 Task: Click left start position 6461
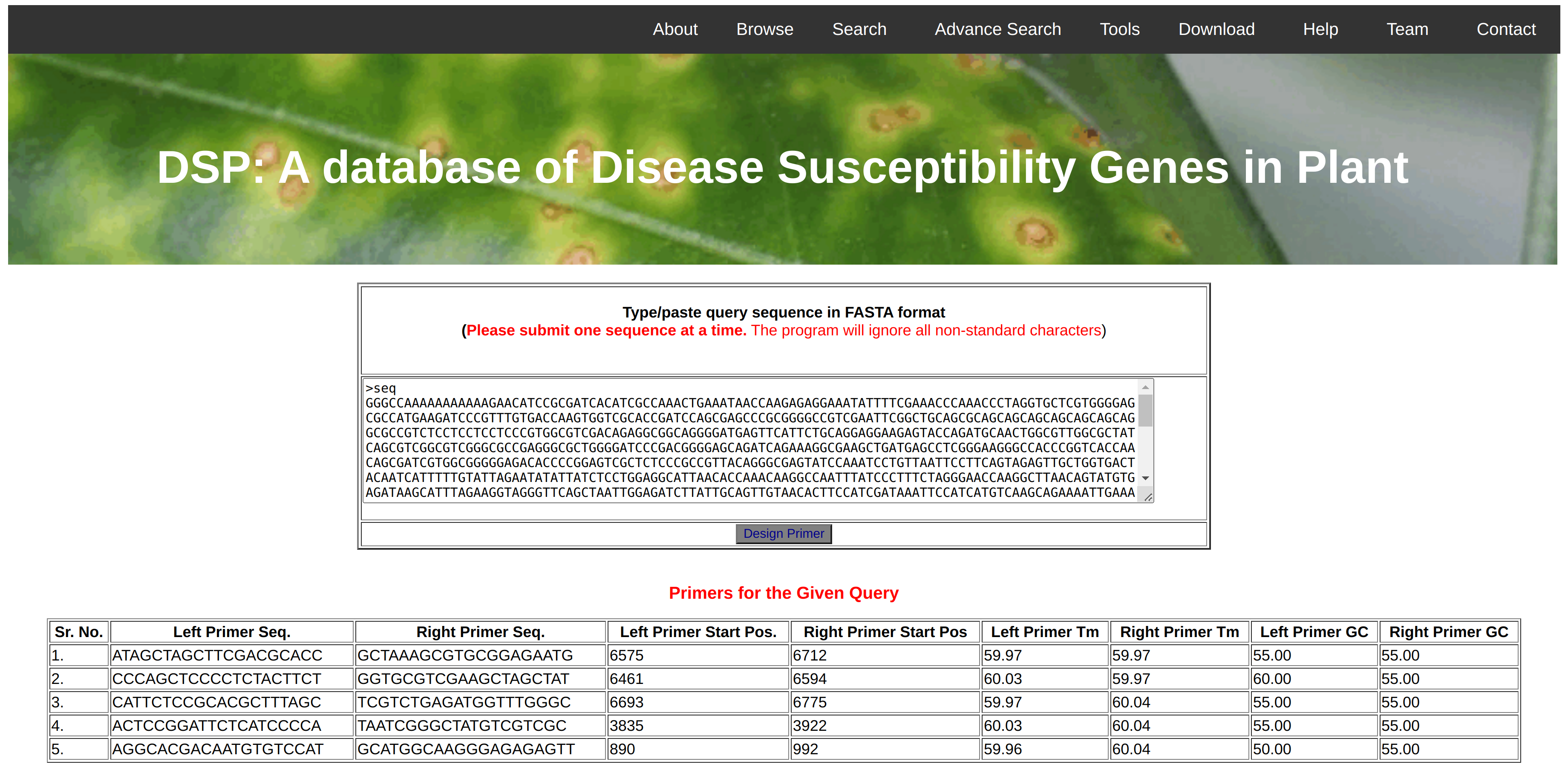626,679
